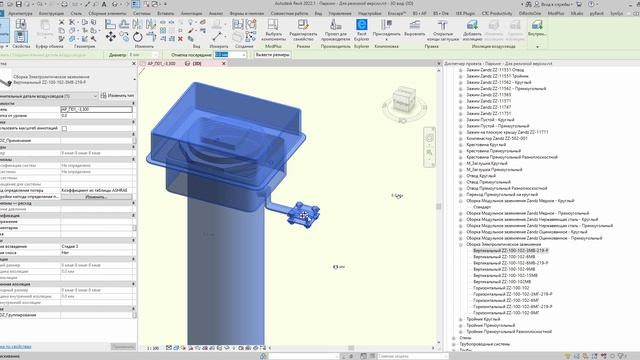
Task: Select Отвод Прямоугольный tree row
Action: [488, 182]
